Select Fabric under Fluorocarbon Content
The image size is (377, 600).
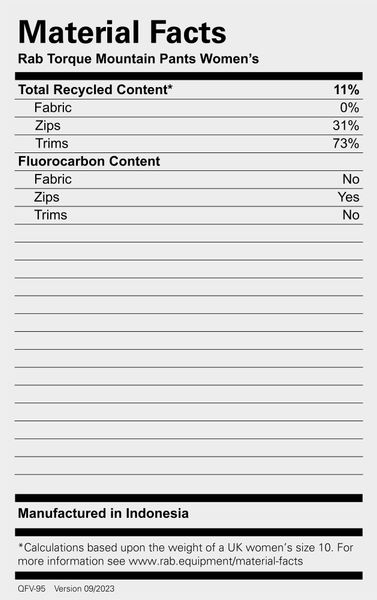click(x=53, y=179)
